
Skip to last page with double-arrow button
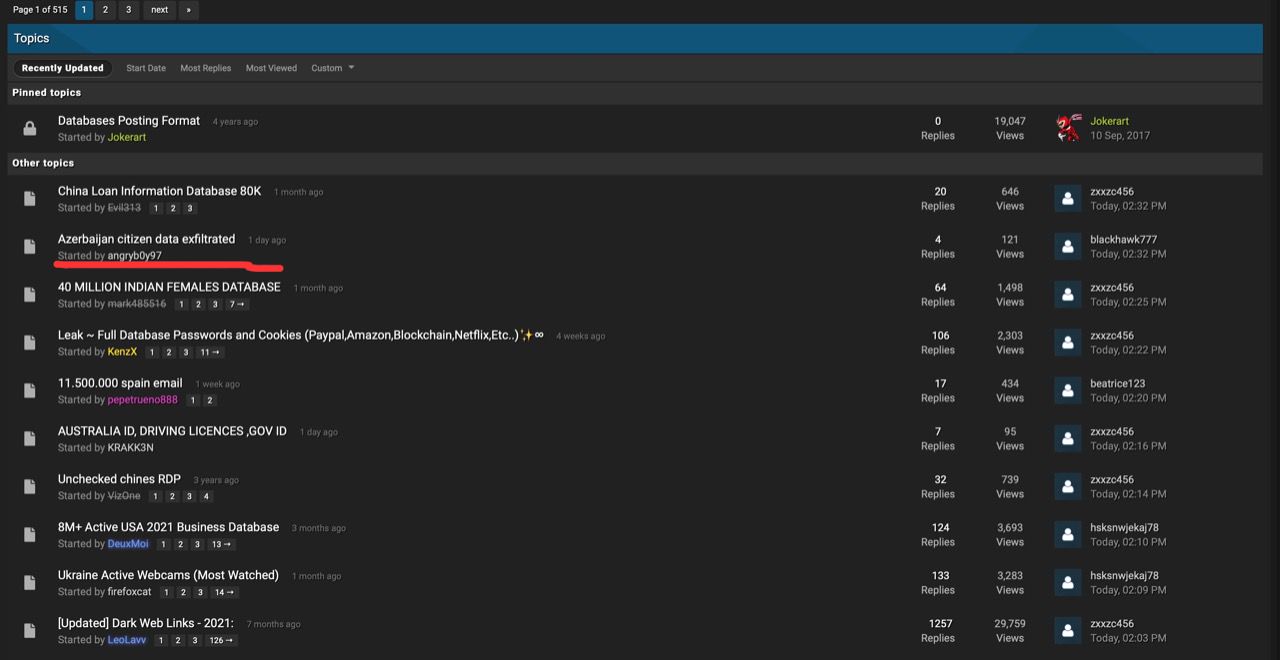189,10
